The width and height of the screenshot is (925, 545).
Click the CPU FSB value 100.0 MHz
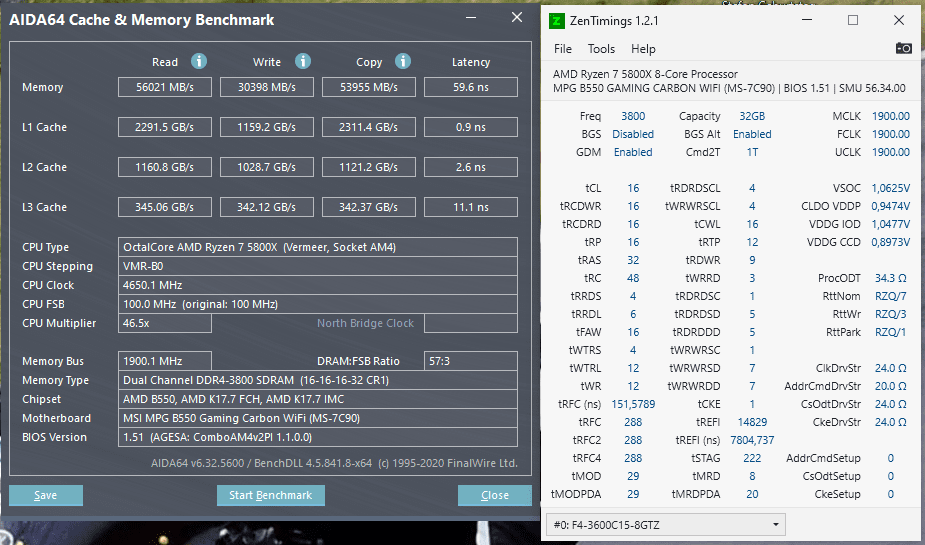pyautogui.click(x=318, y=304)
